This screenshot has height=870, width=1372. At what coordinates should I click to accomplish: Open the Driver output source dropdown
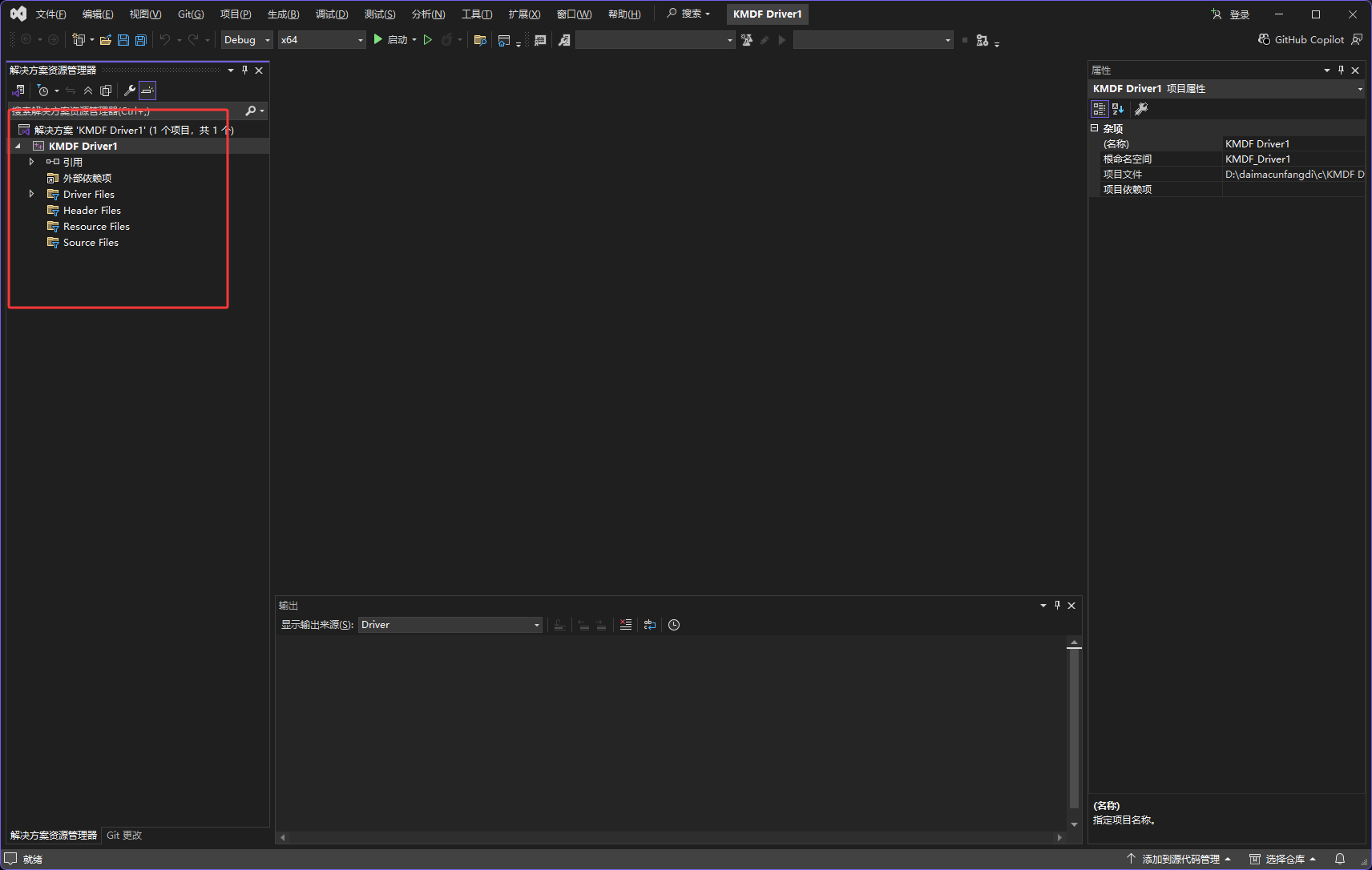[450, 625]
